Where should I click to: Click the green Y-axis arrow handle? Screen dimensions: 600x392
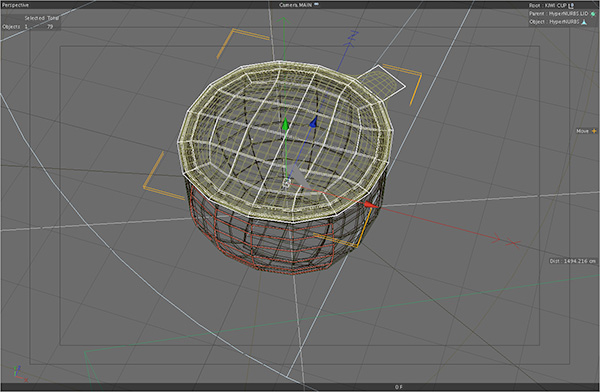(x=285, y=124)
